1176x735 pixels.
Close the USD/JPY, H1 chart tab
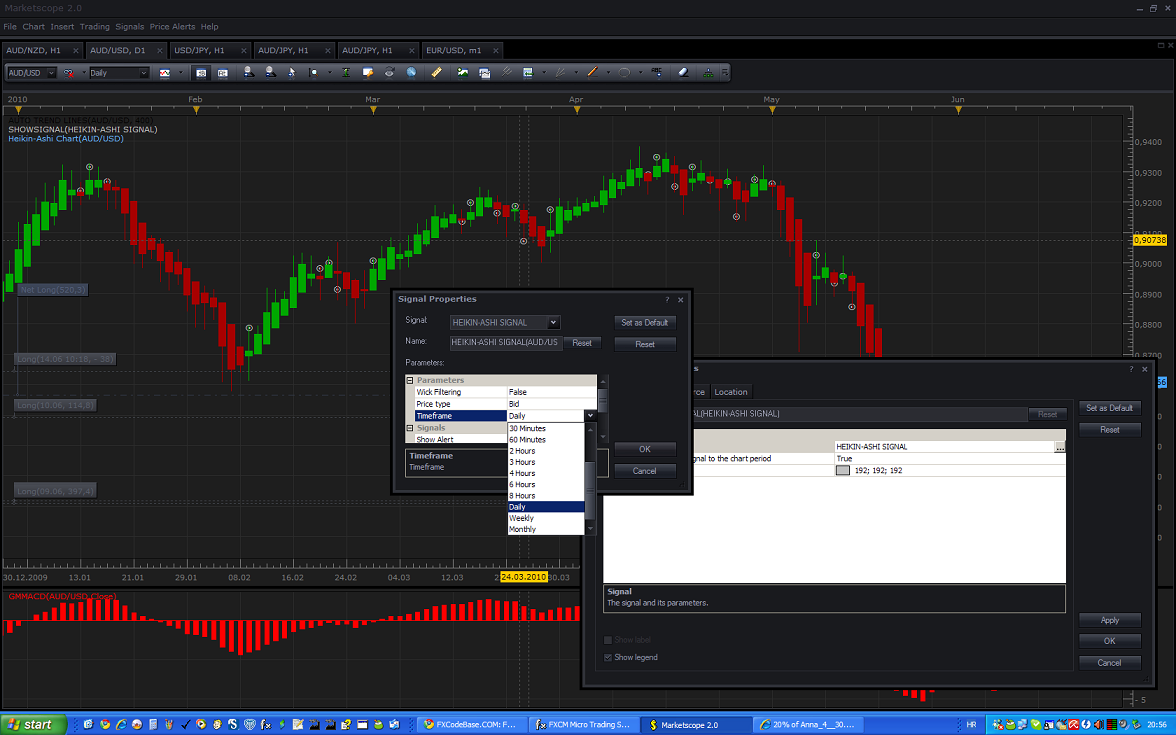tap(244, 50)
